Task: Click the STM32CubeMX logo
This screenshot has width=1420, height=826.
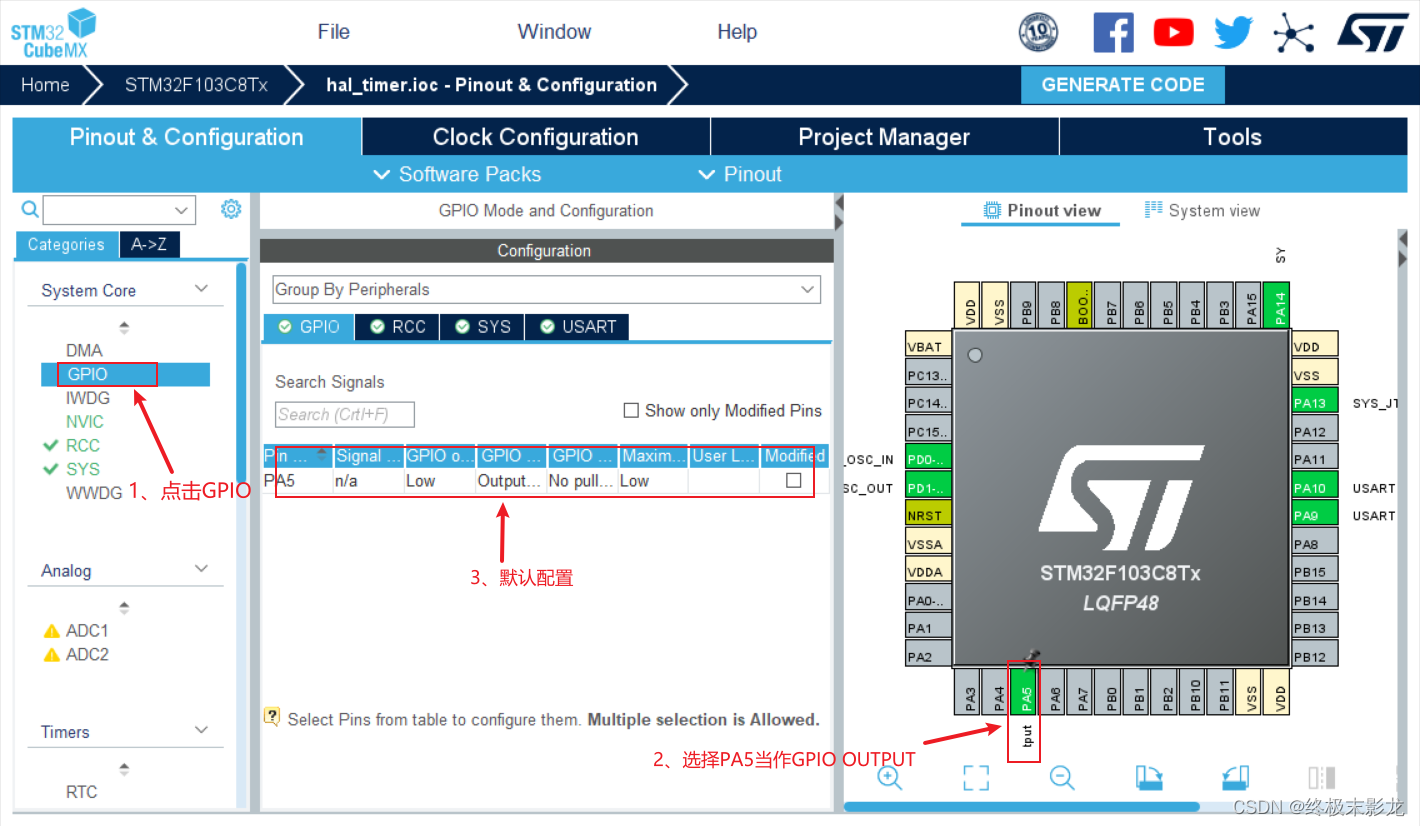Action: pyautogui.click(x=54, y=34)
